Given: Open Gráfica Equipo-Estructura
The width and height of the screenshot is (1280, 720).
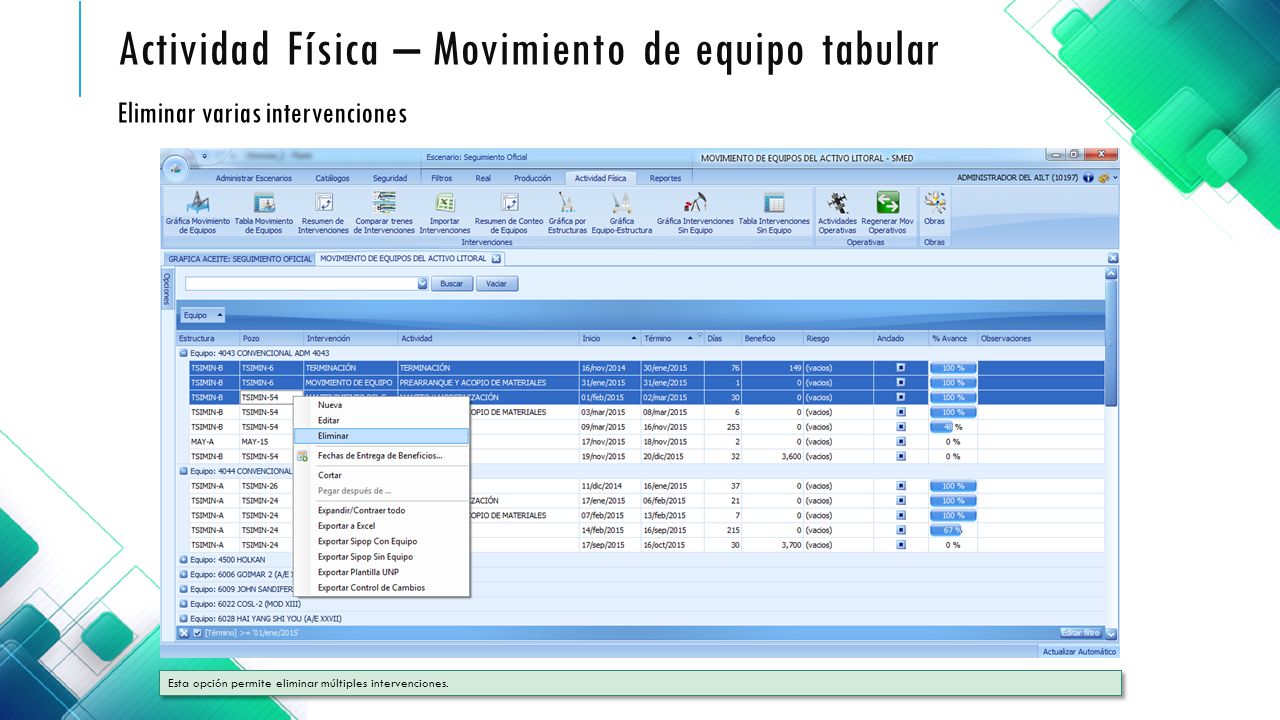Looking at the screenshot, I should (621, 212).
